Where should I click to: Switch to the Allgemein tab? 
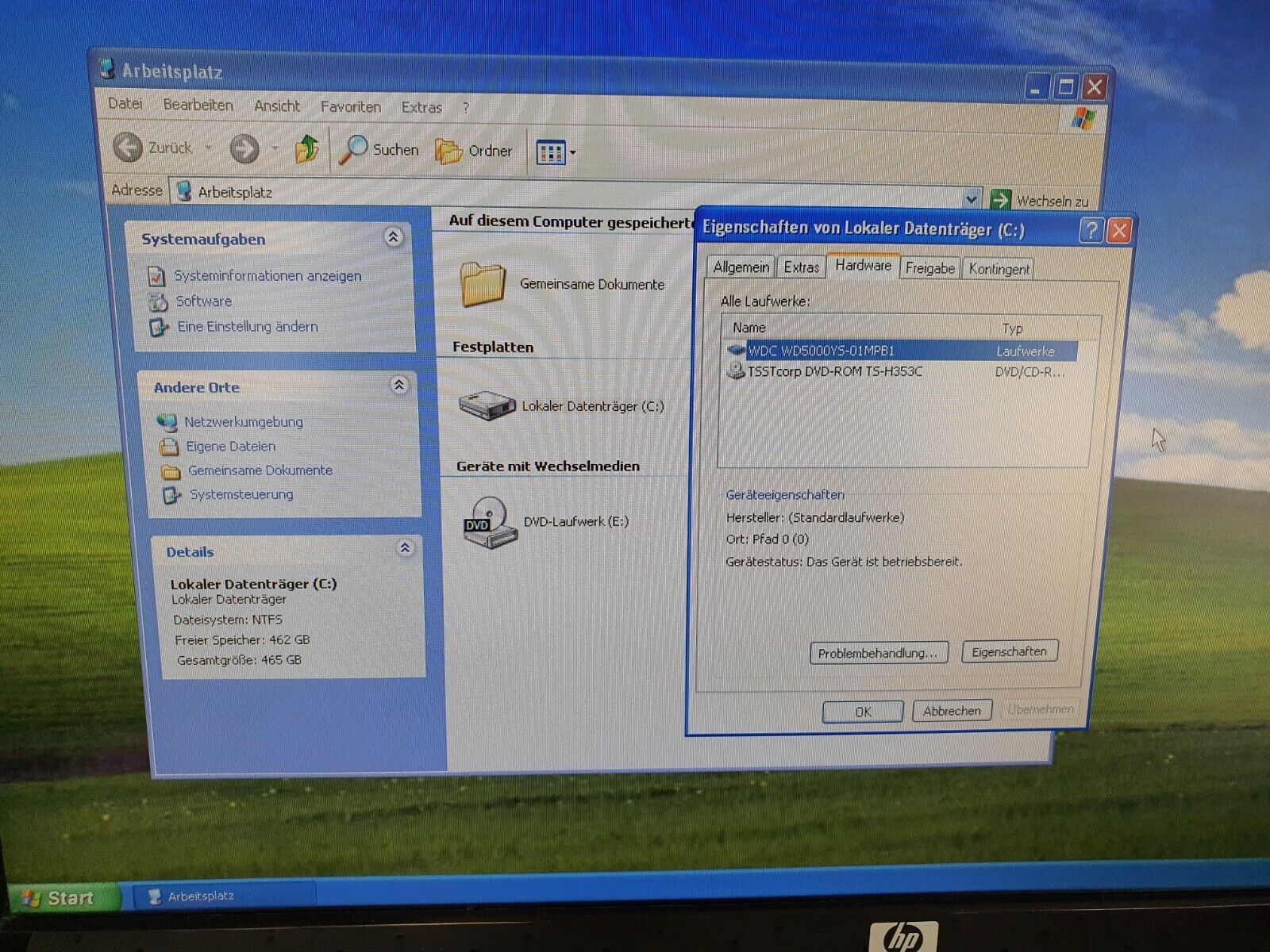point(741,267)
